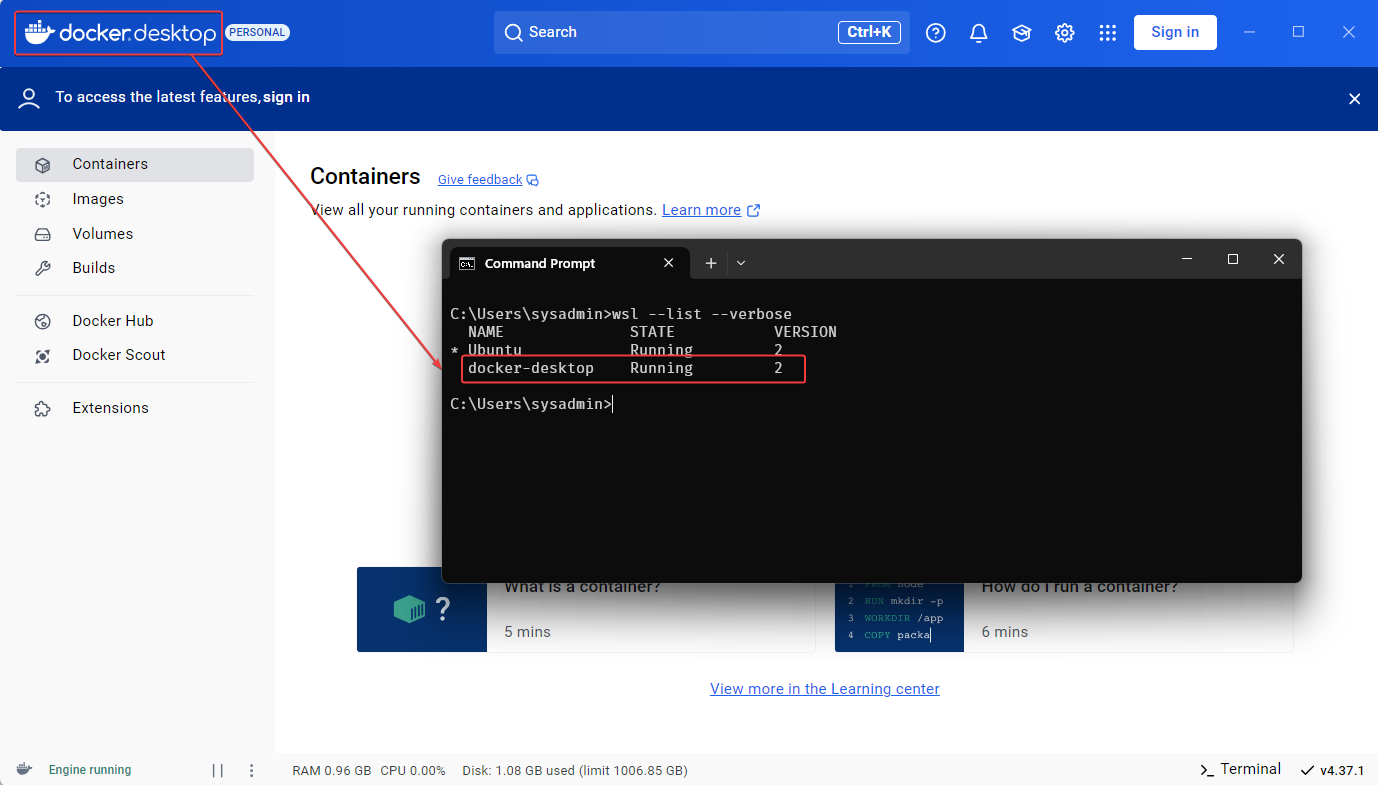The height and width of the screenshot is (785, 1378).
Task: Click the 5 mins tutorial text
Action: pyautogui.click(x=527, y=632)
